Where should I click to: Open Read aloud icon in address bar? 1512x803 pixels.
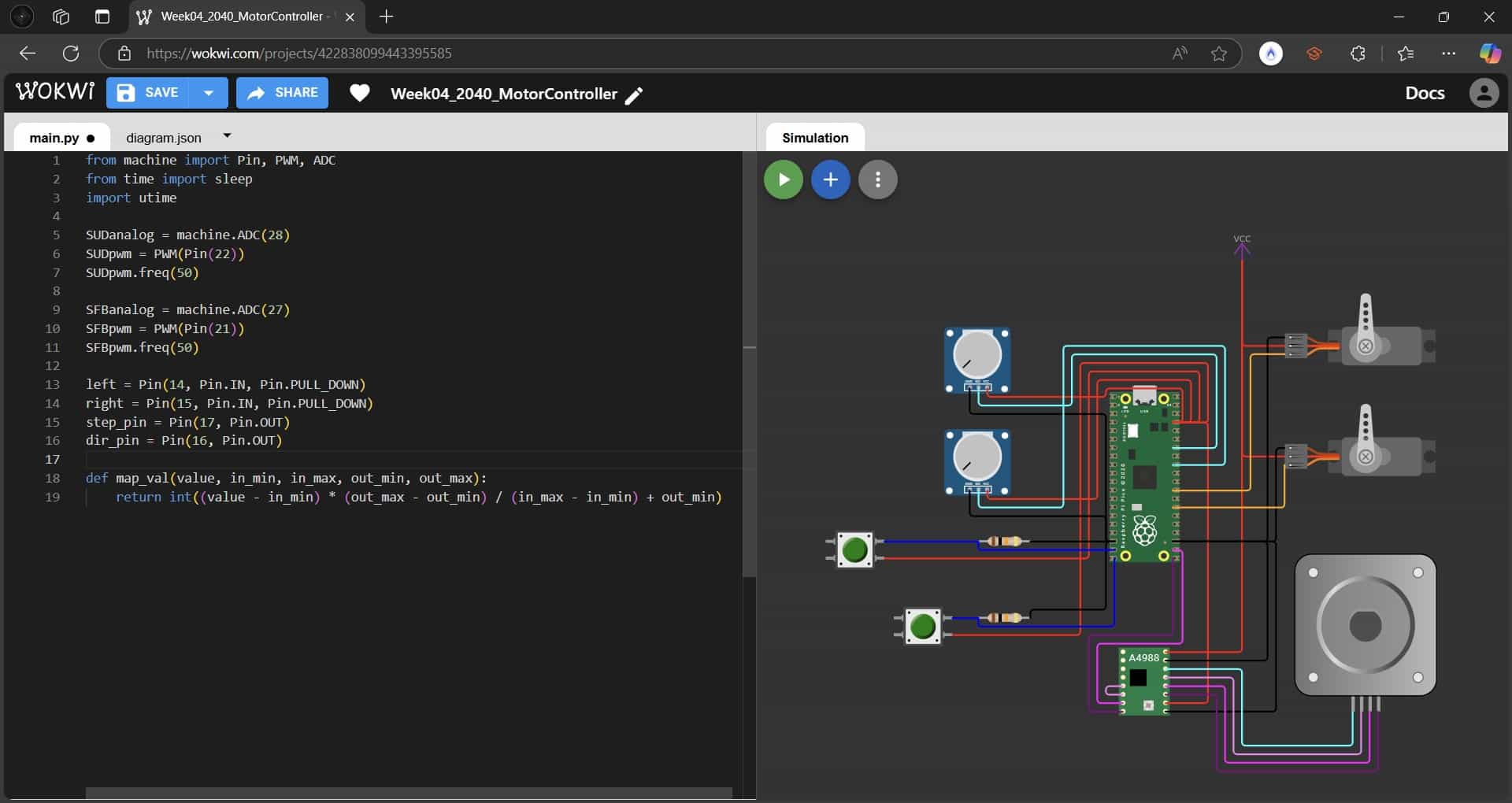click(x=1180, y=54)
